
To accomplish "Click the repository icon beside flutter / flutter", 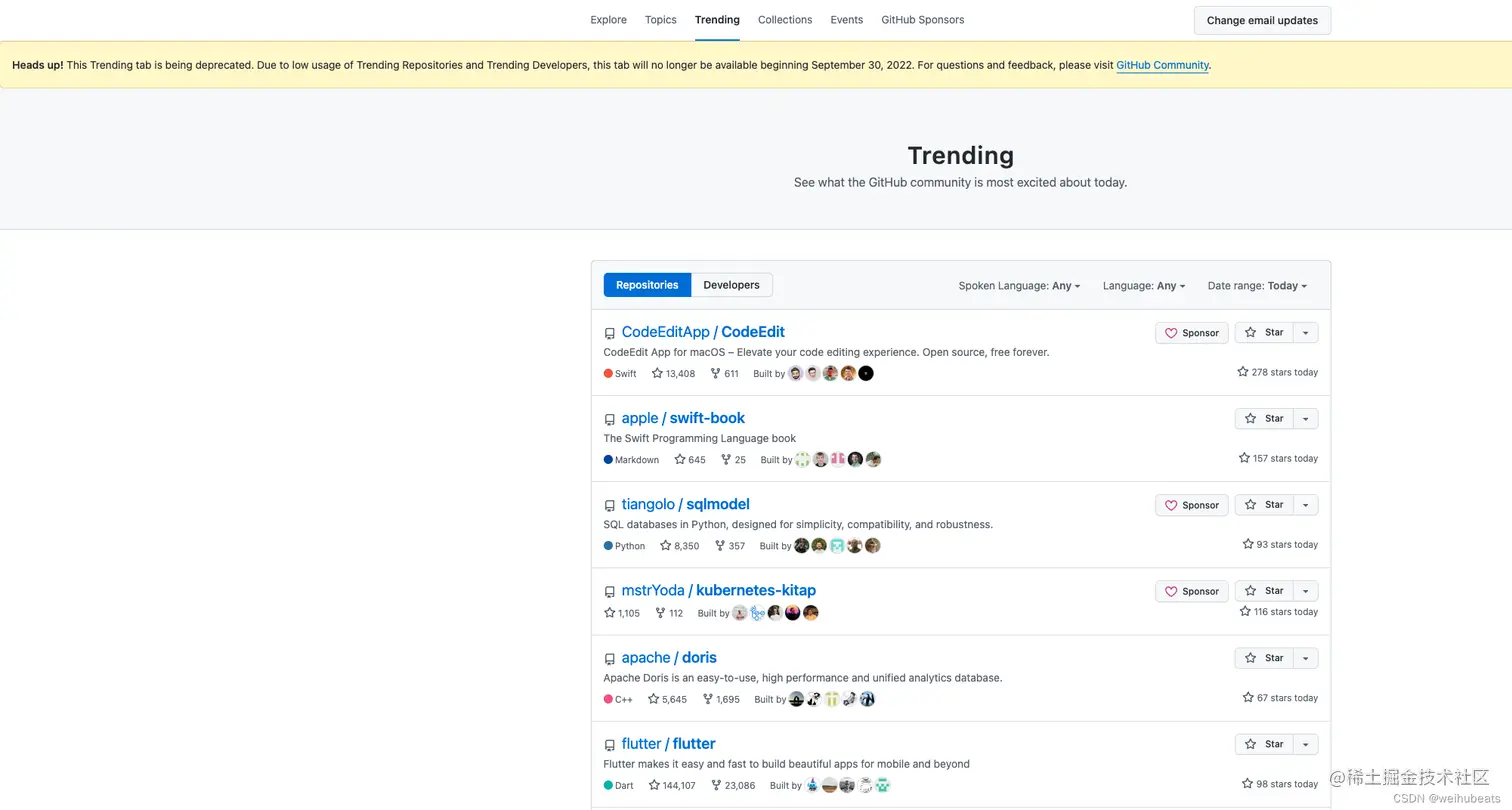I will coord(610,745).
